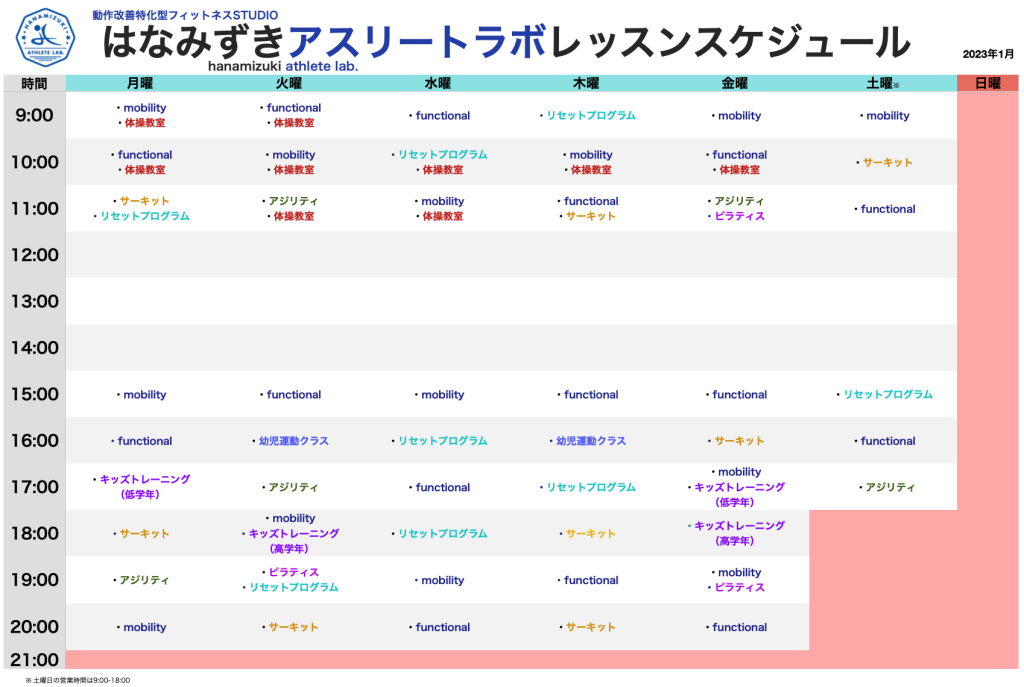This screenshot has height=687, width=1024.
Task: Click アジリティ in the 火曜 11:00 slot
Action: [x=293, y=201]
